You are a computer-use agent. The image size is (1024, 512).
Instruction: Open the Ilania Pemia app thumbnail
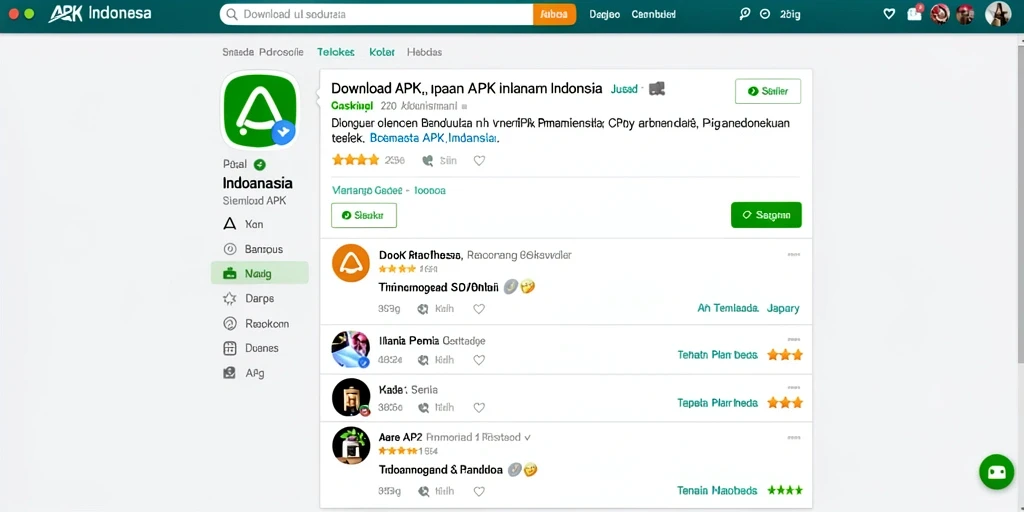[x=351, y=349]
